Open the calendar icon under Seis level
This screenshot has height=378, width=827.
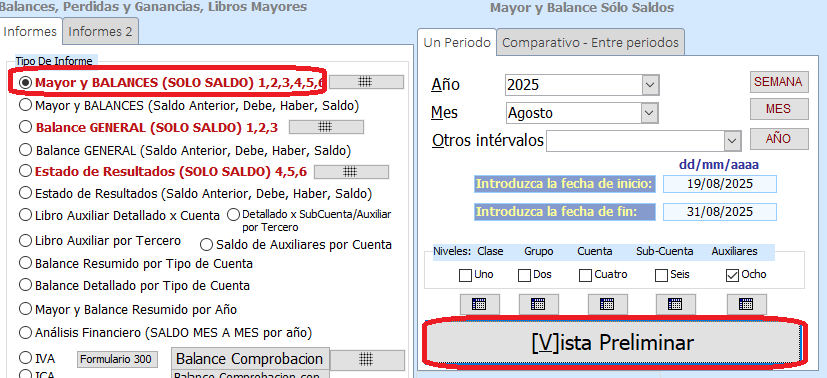(x=675, y=304)
